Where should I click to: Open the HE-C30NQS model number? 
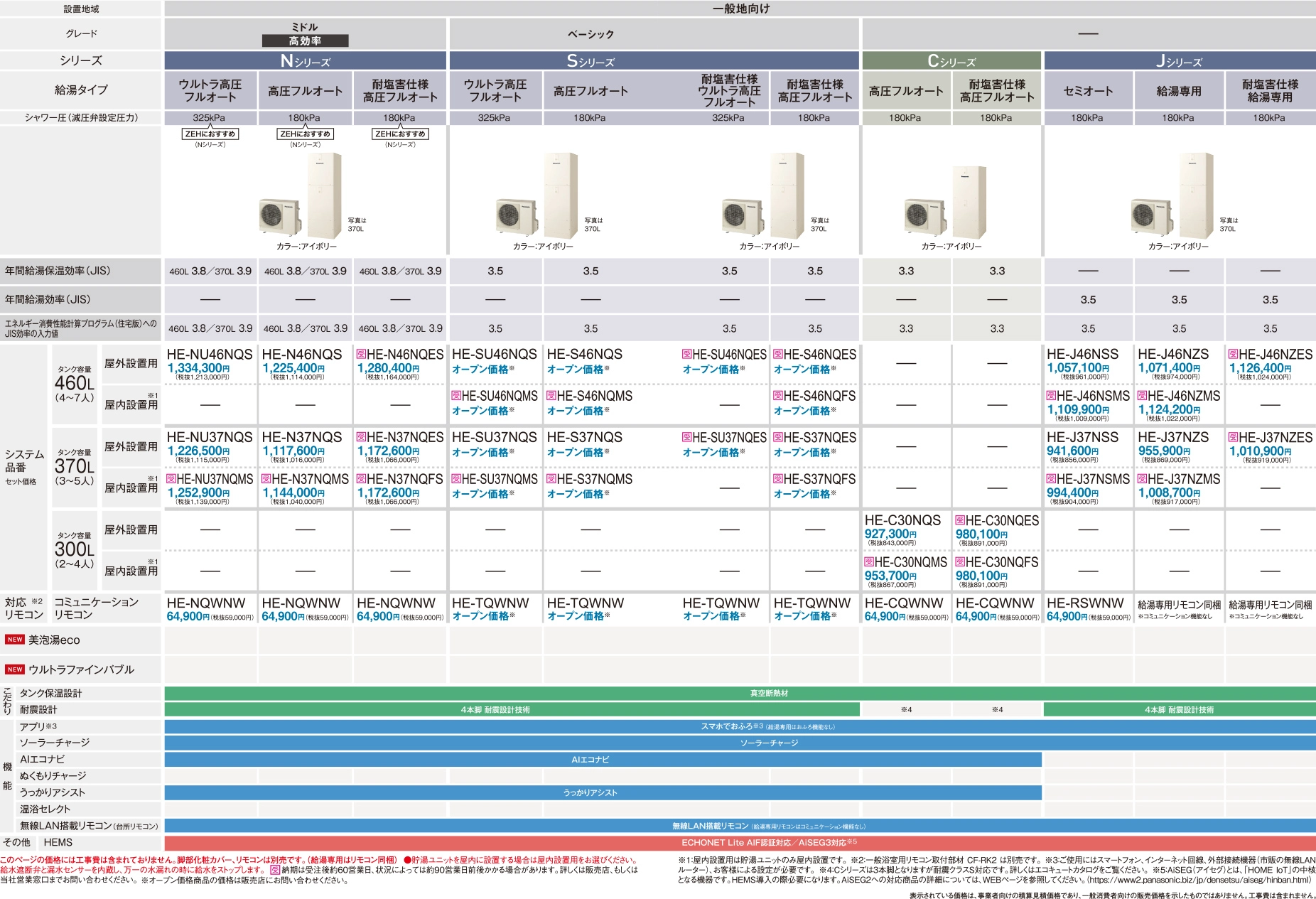click(x=902, y=521)
